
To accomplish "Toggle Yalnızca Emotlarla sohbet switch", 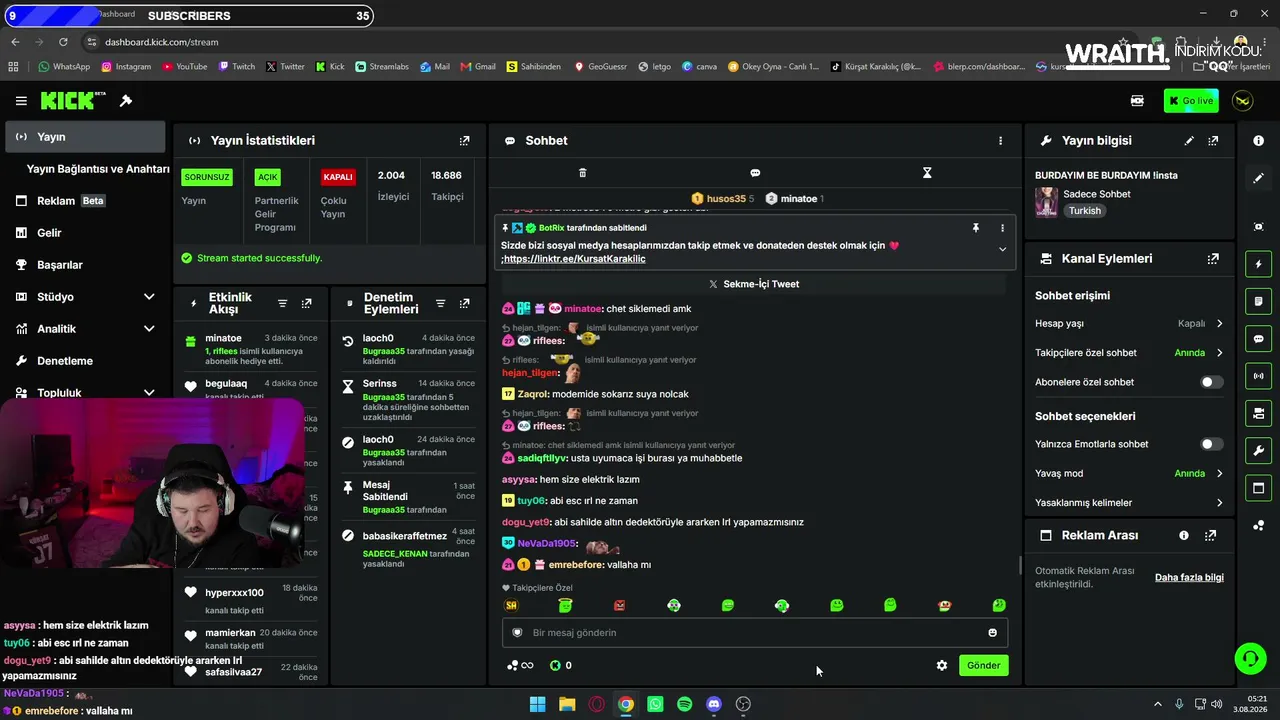I will click(1211, 444).
